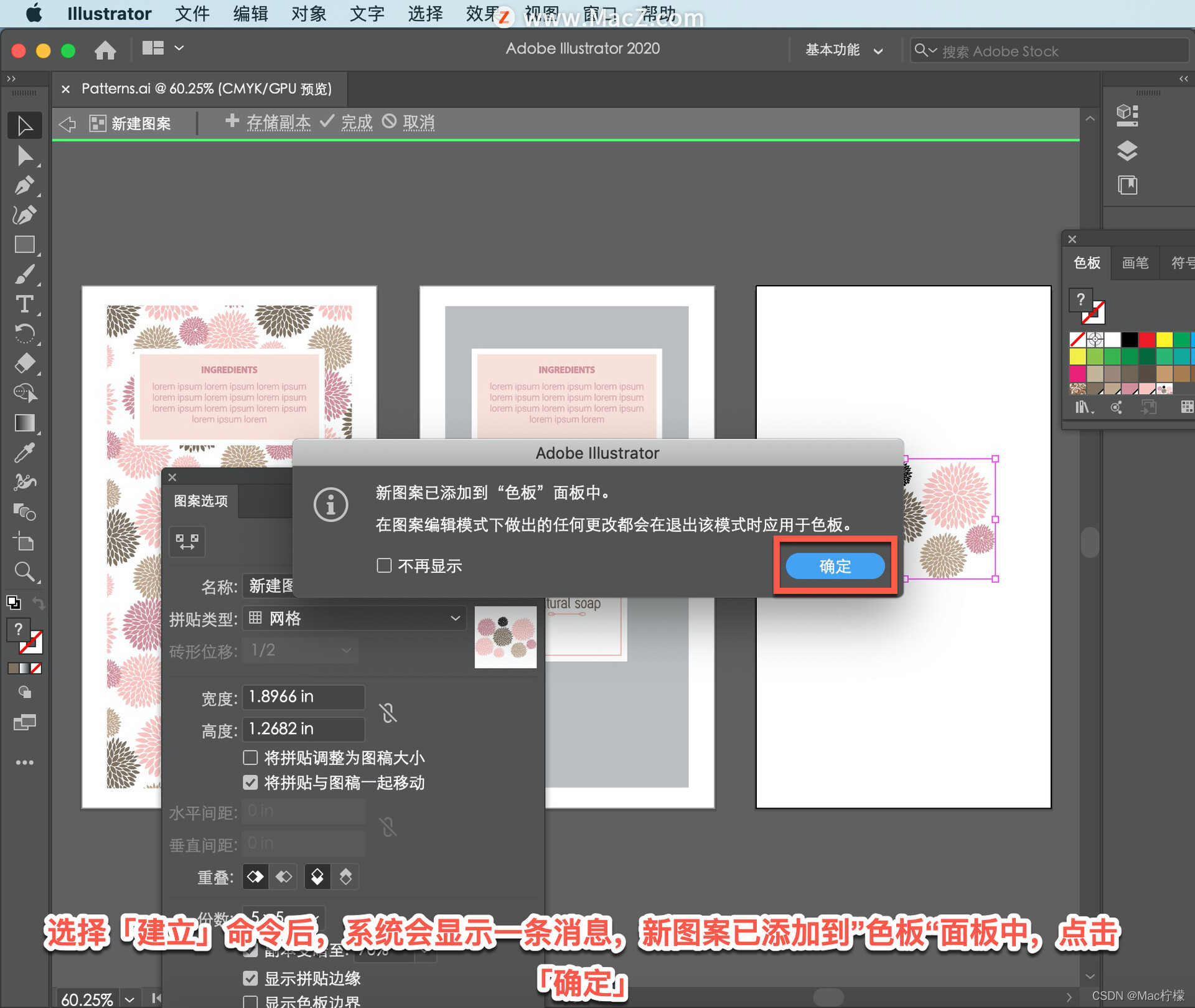The image size is (1195, 1008).
Task: Open the 编辑 menu
Action: [x=250, y=14]
